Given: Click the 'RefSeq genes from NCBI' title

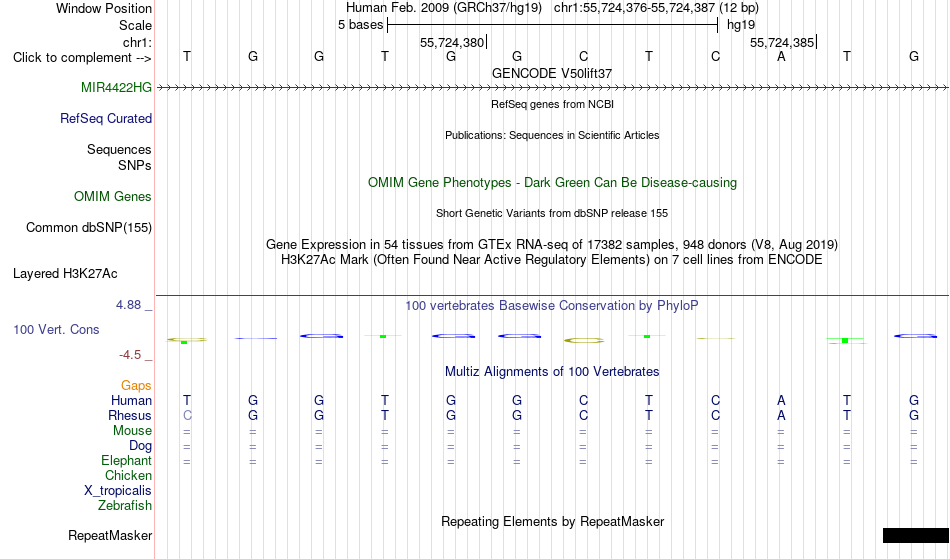Looking at the screenshot, I should 553,104.
